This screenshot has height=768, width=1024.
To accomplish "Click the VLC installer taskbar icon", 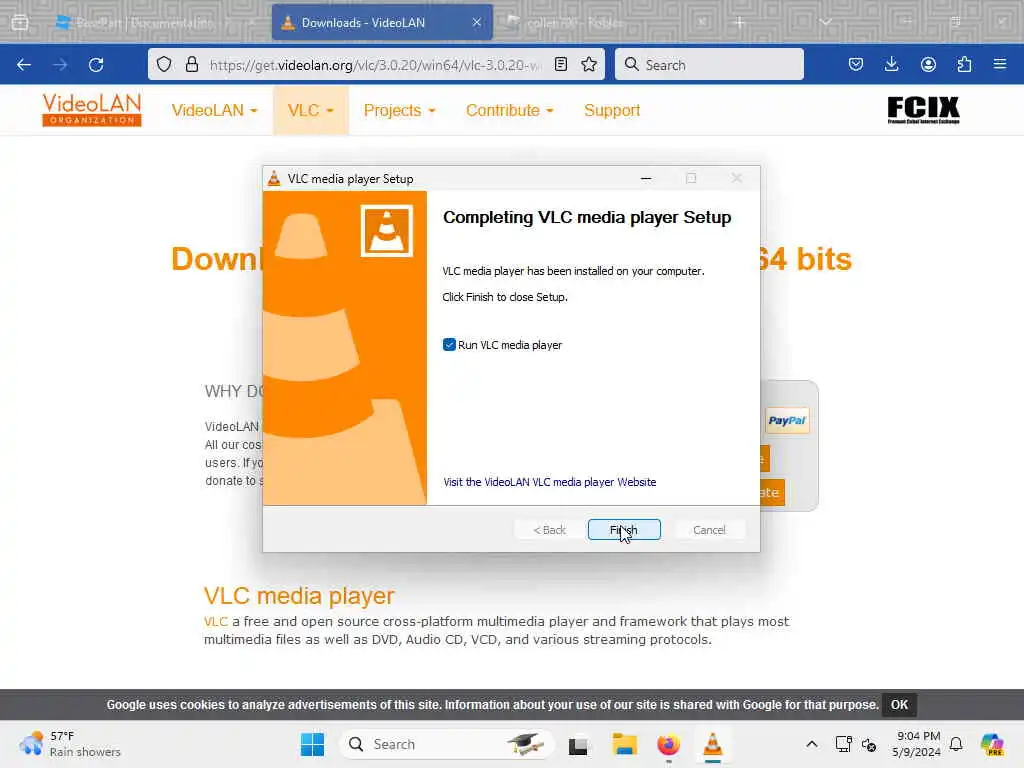I will coord(712,744).
